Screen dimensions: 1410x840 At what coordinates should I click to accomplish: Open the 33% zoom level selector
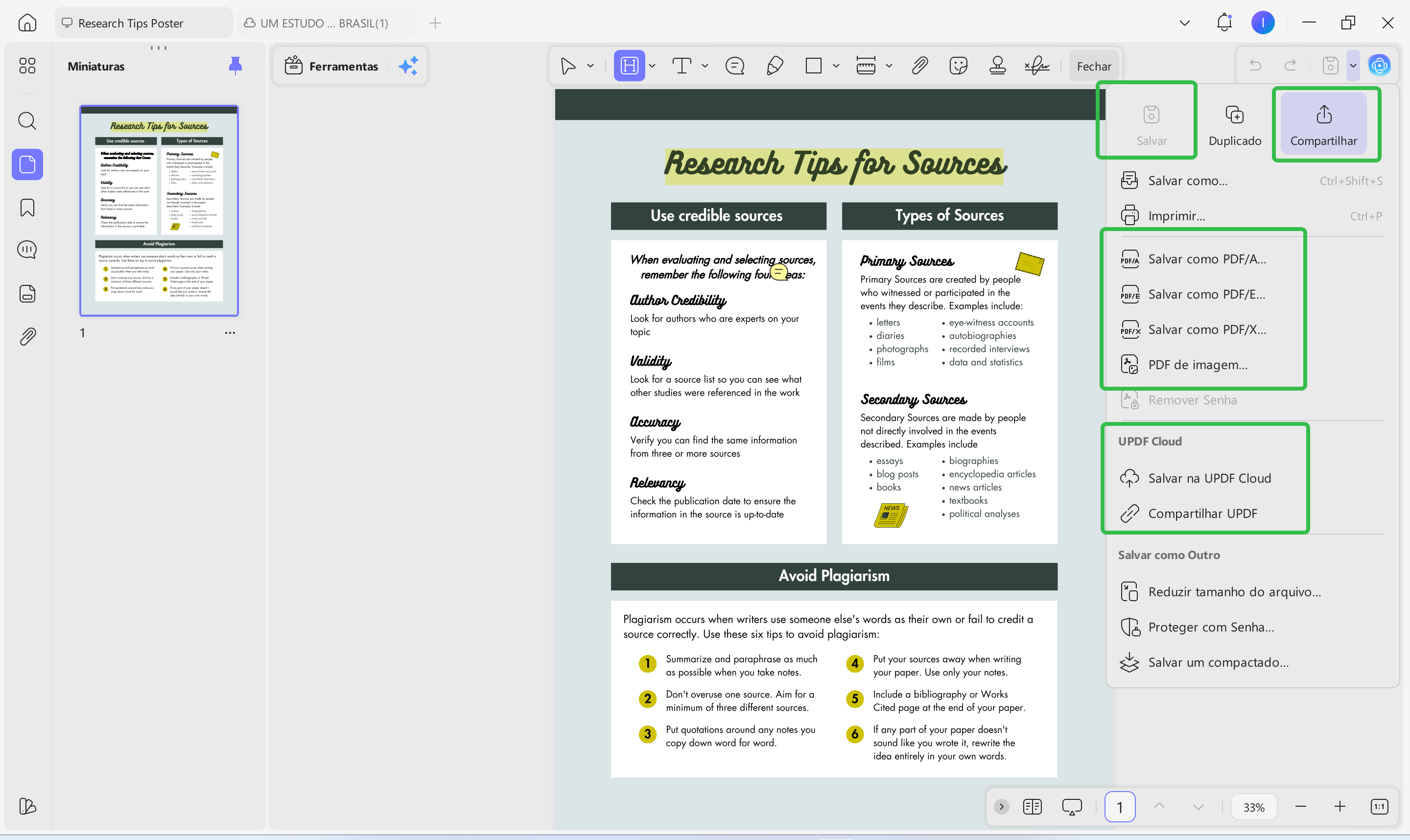click(1254, 807)
